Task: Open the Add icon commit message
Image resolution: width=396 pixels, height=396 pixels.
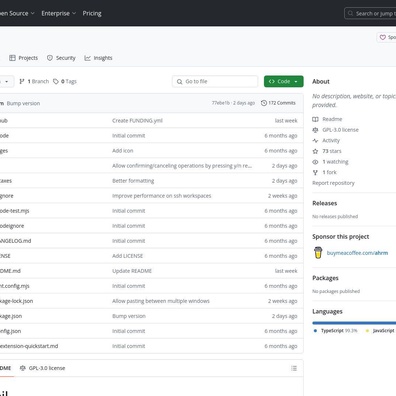Action: [123, 151]
